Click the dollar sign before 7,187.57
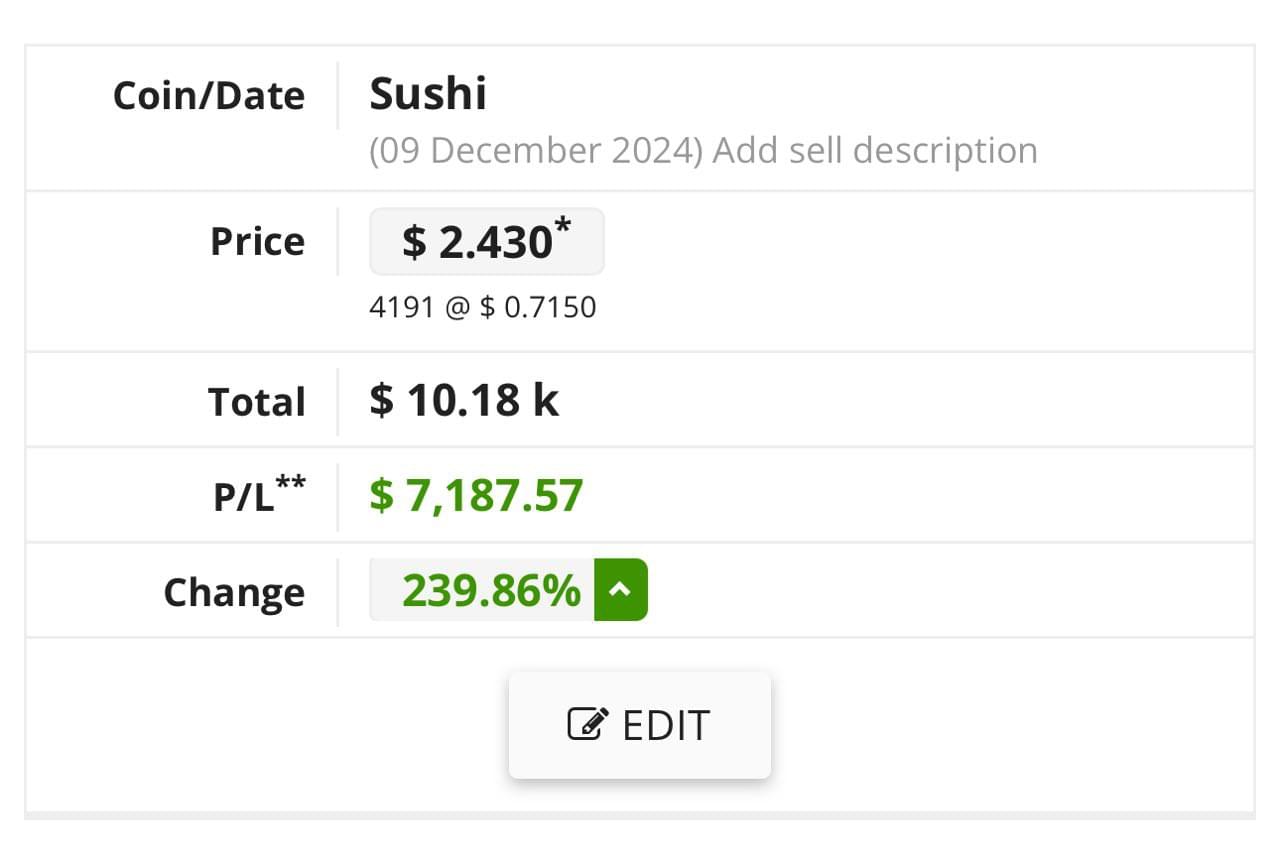This screenshot has width=1280, height=864. [x=382, y=496]
